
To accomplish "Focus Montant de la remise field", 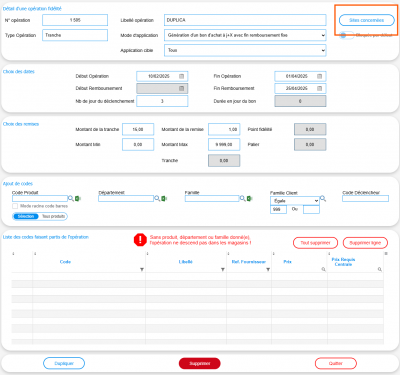I will click(x=224, y=129).
